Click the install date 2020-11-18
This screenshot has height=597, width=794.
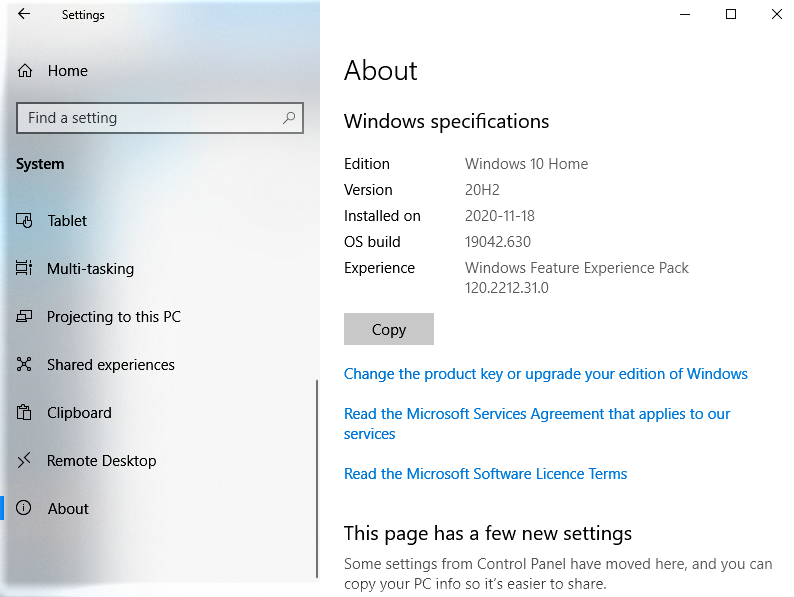500,216
